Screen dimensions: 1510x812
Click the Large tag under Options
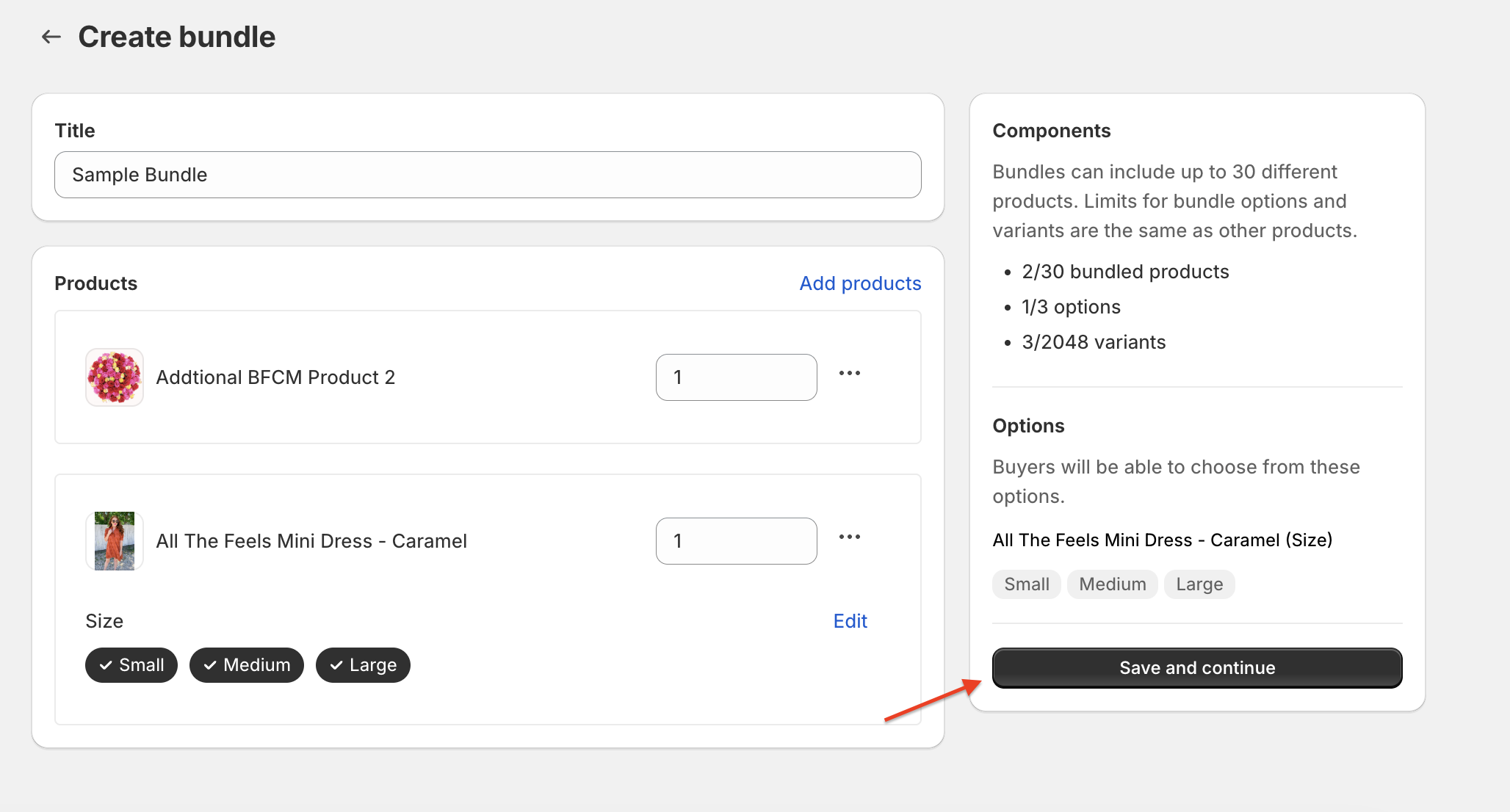1199,584
